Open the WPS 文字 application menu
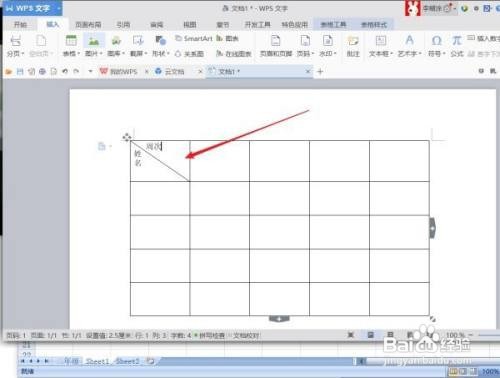The width and height of the screenshot is (500, 378). point(32,8)
